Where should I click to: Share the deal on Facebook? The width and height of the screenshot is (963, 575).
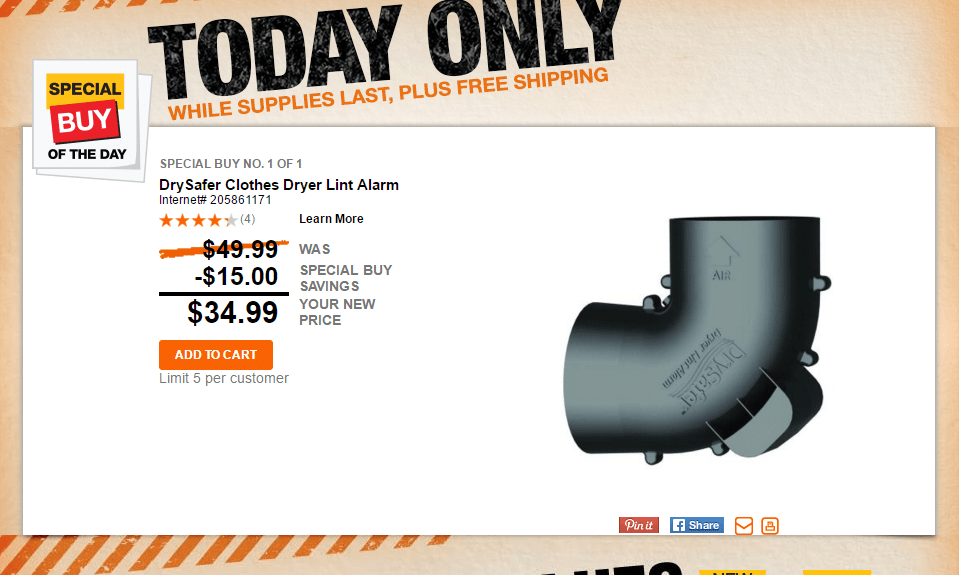[x=696, y=525]
